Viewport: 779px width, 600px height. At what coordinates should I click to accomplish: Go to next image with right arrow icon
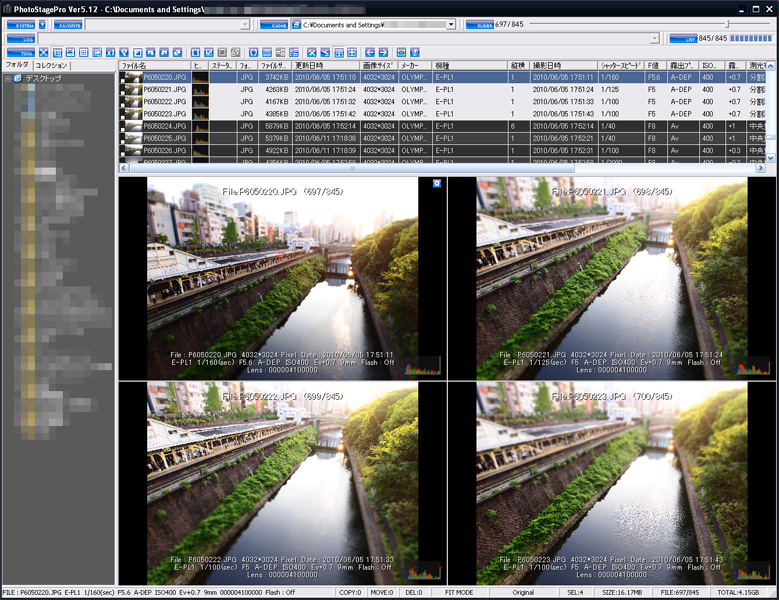[384, 53]
